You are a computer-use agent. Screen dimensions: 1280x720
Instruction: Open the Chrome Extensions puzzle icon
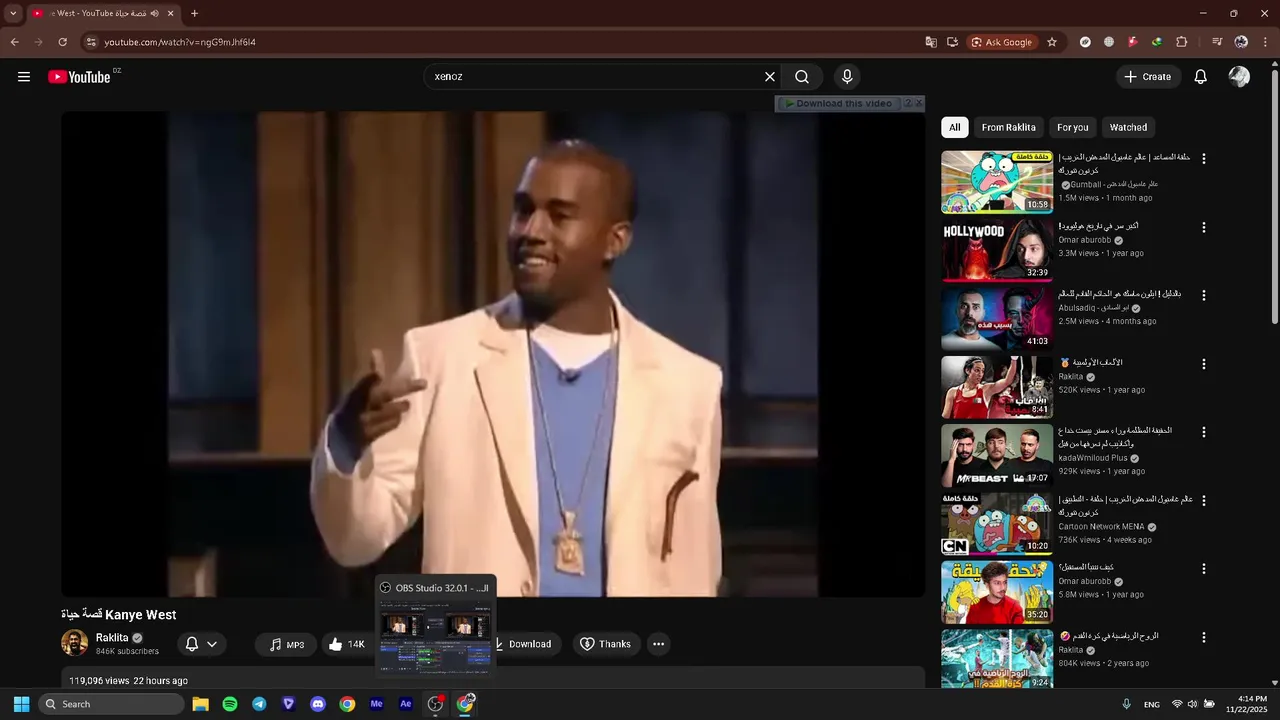pyautogui.click(x=1181, y=42)
